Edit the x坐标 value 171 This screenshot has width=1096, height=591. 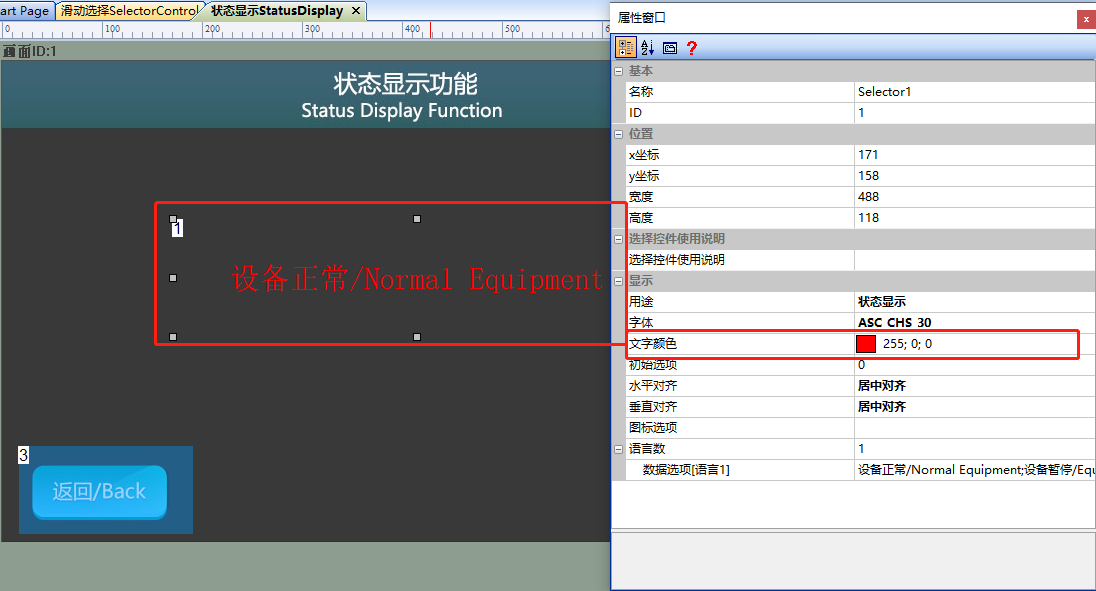974,155
